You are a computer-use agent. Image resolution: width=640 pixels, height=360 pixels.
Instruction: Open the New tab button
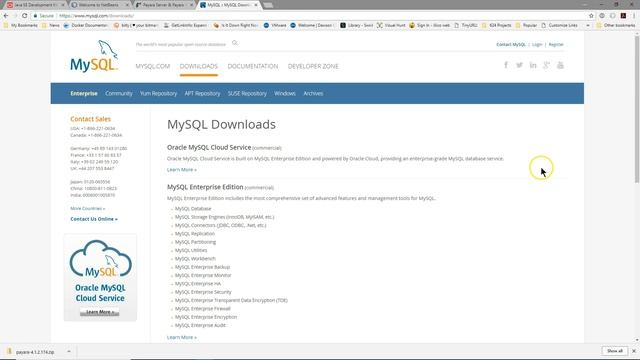tap(268, 5)
